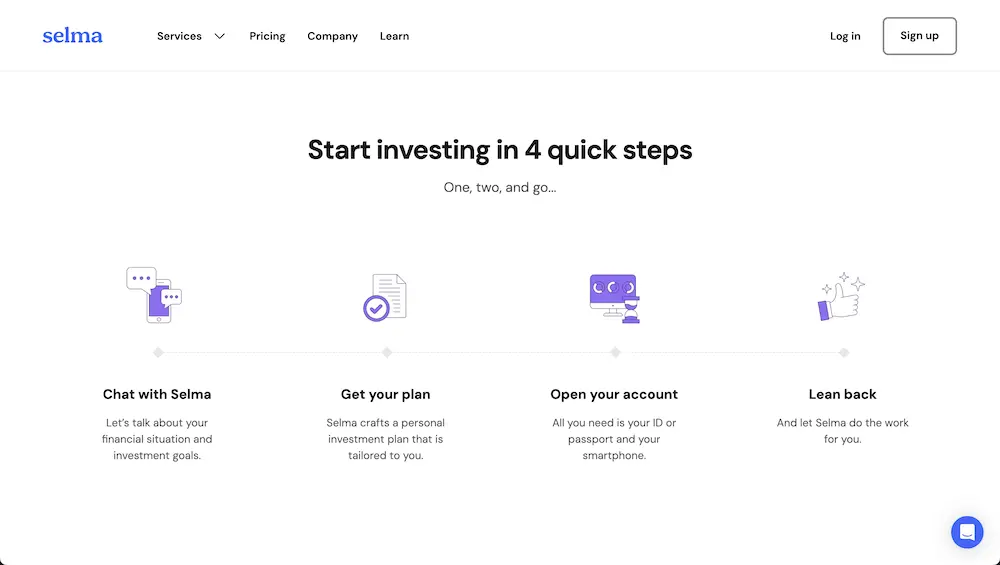The width and height of the screenshot is (1000, 565).
Task: Click the monitor hourglass account icon
Action: 614,298
